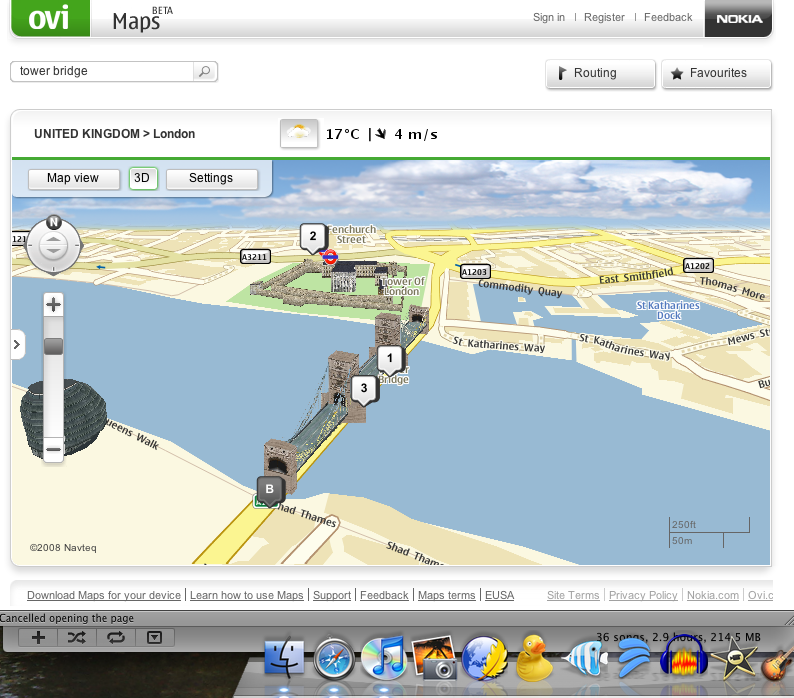Expand the side panel arrow
The height and width of the screenshot is (698, 794).
click(x=17, y=344)
